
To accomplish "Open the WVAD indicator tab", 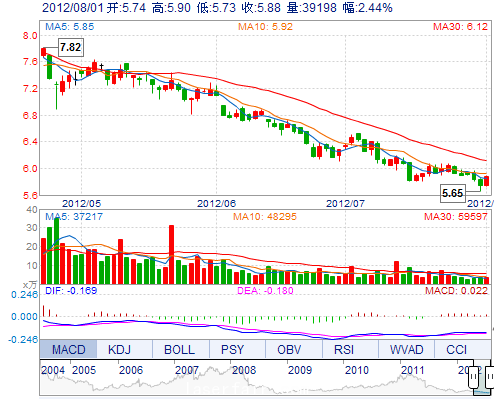I will [406, 349].
